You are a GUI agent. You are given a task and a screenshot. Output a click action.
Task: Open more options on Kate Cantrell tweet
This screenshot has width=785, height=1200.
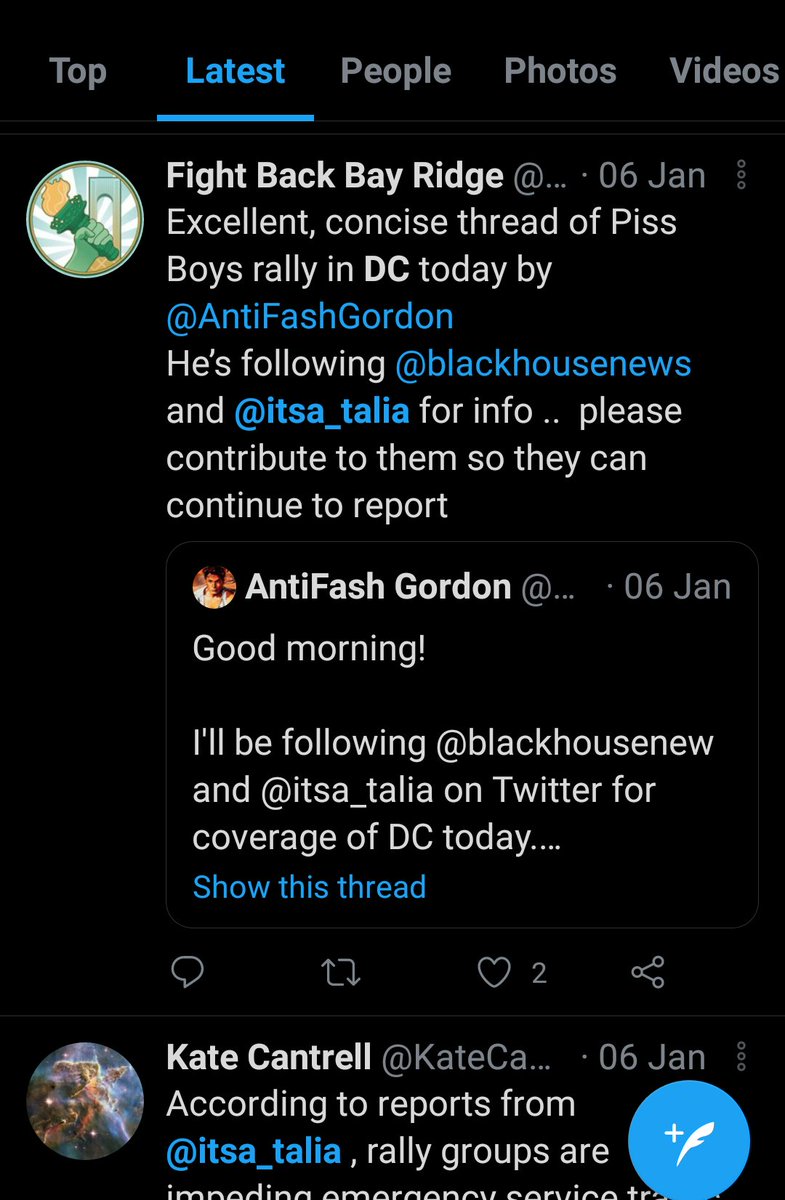tap(741, 1057)
